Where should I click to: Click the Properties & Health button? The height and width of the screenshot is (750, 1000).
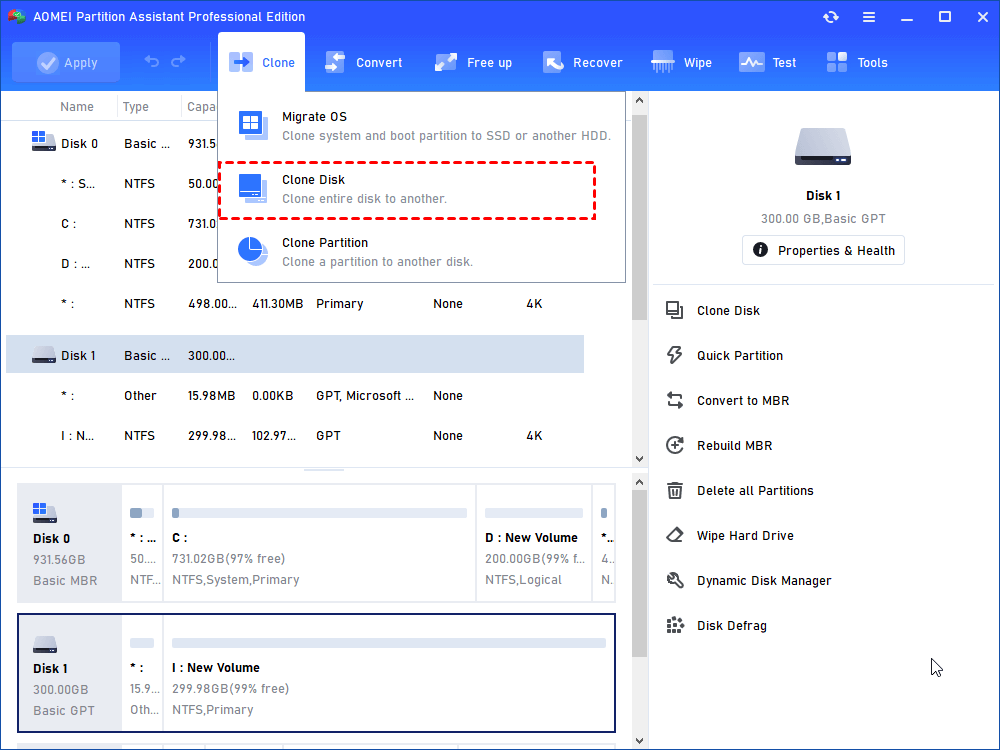click(x=823, y=250)
